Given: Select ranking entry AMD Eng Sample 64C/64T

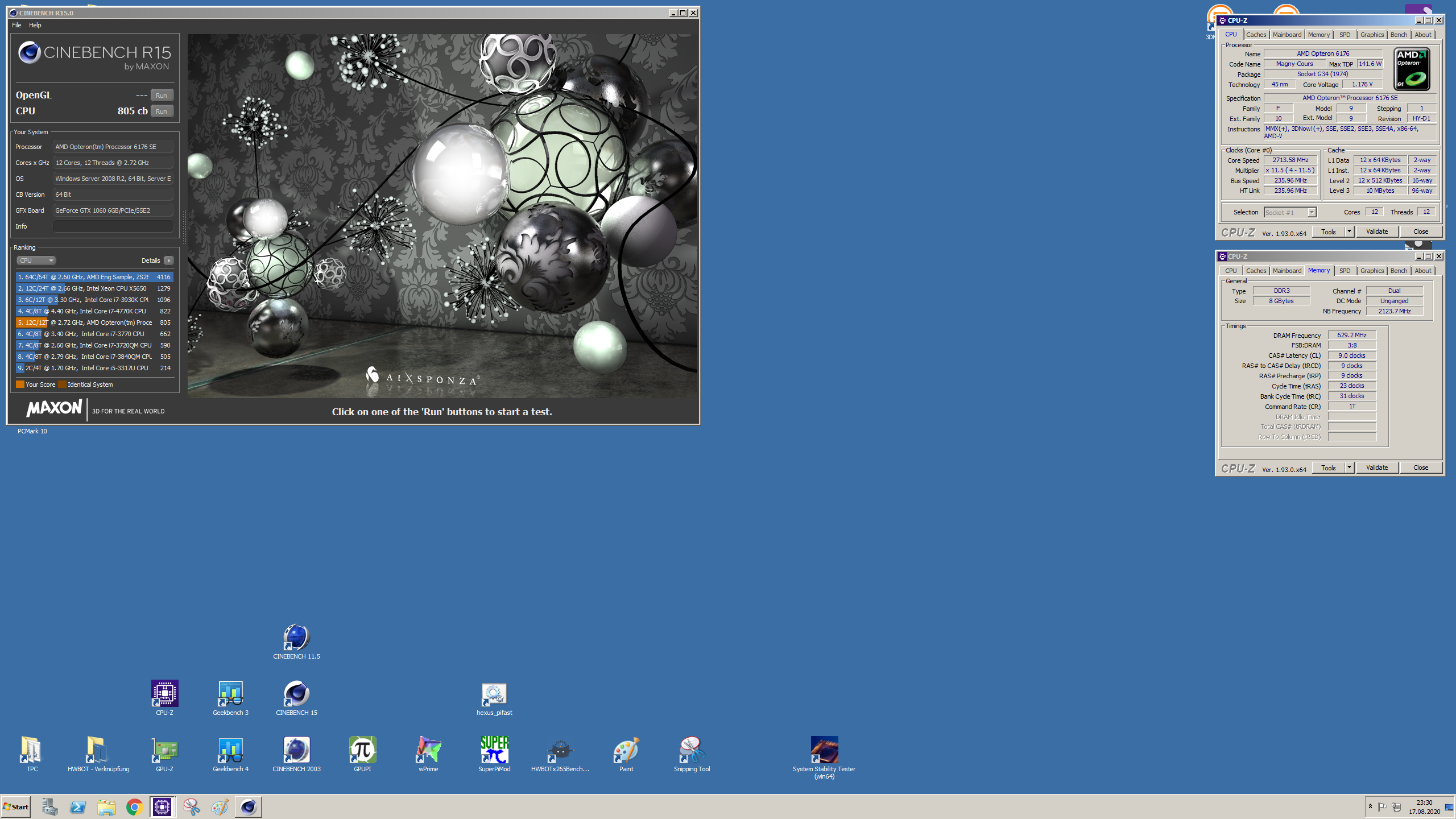Looking at the screenshot, I should (94, 277).
